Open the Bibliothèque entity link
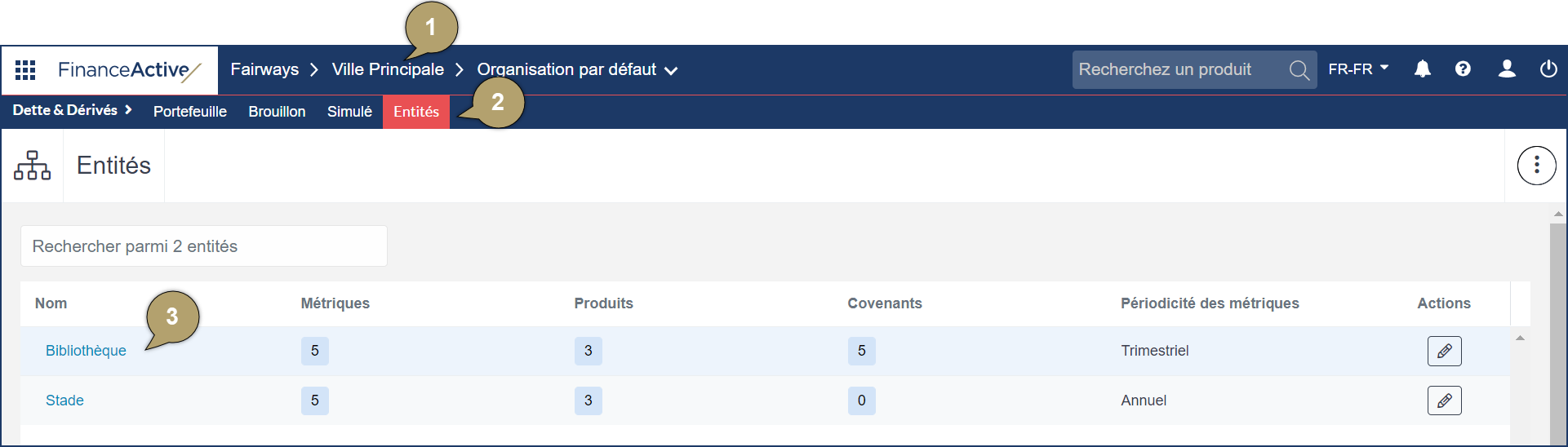Screen dimensions: 1568x447 [86, 351]
